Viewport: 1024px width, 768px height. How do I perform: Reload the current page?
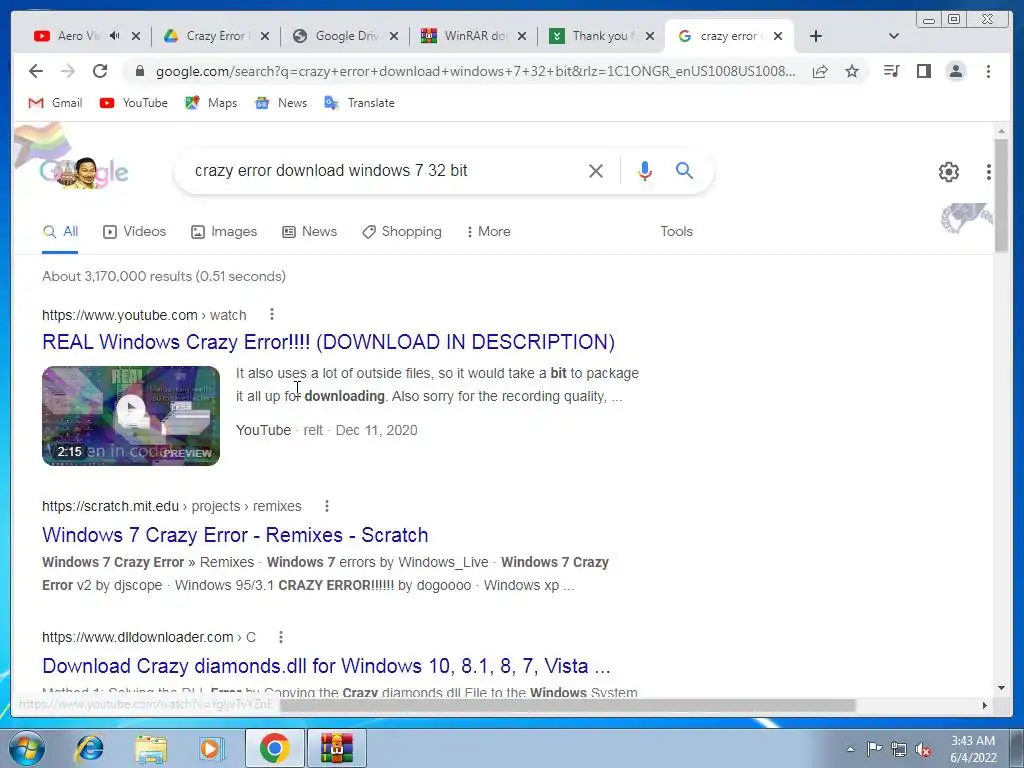click(x=100, y=71)
